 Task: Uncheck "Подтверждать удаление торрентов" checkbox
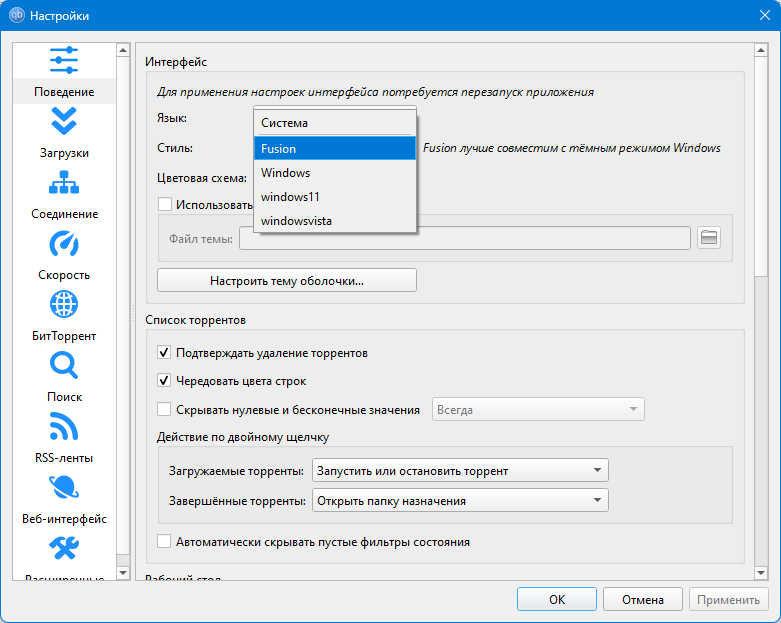tap(165, 353)
